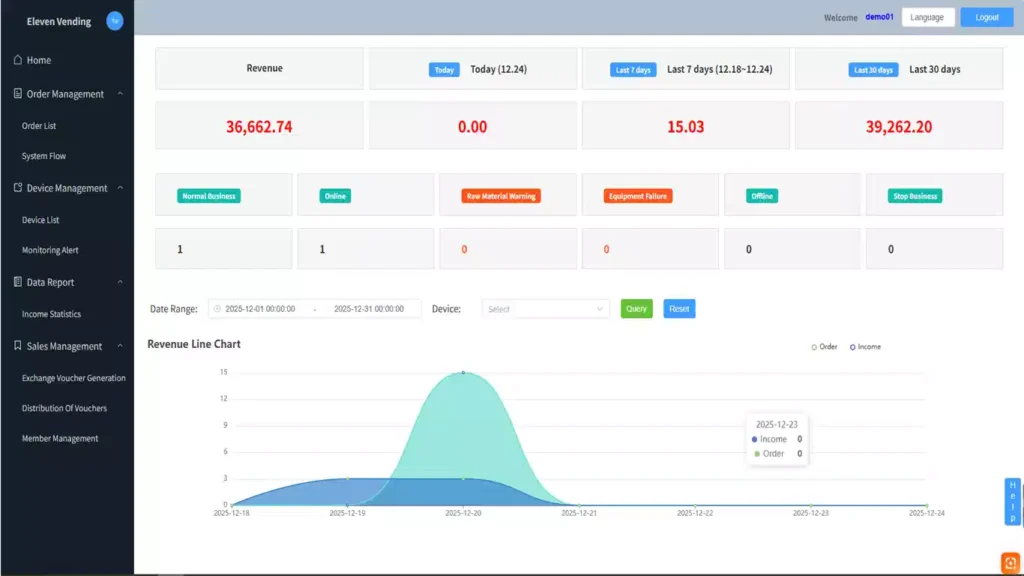The height and width of the screenshot is (576, 1024).
Task: Click the Home icon in the sidebar
Action: point(18,60)
